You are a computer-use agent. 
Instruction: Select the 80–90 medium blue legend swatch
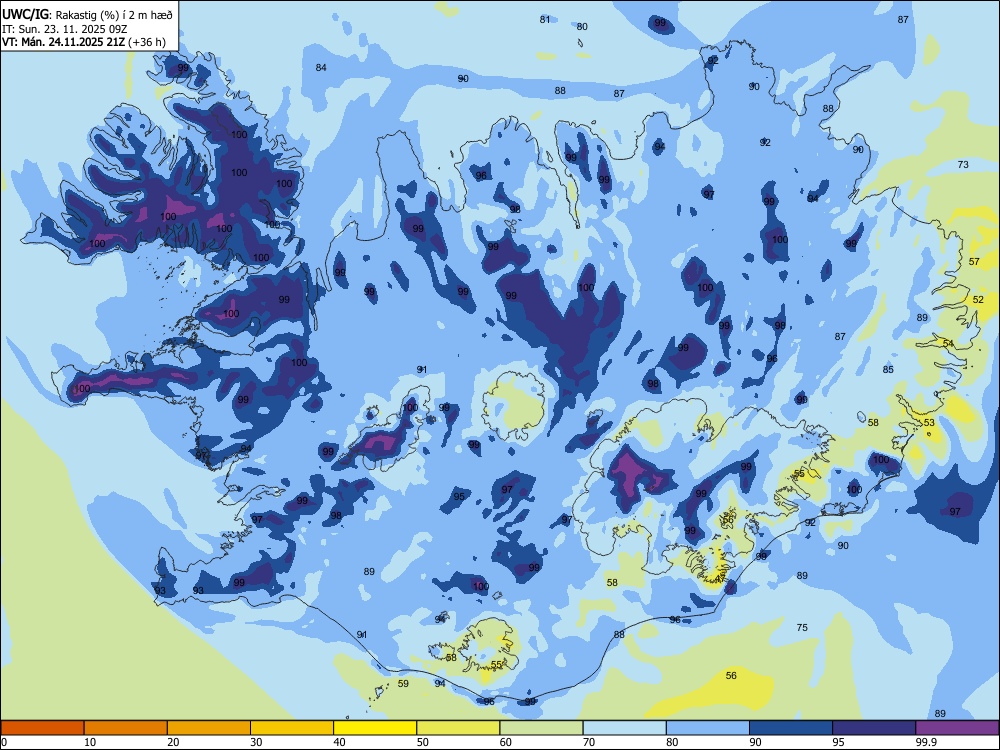click(708, 728)
